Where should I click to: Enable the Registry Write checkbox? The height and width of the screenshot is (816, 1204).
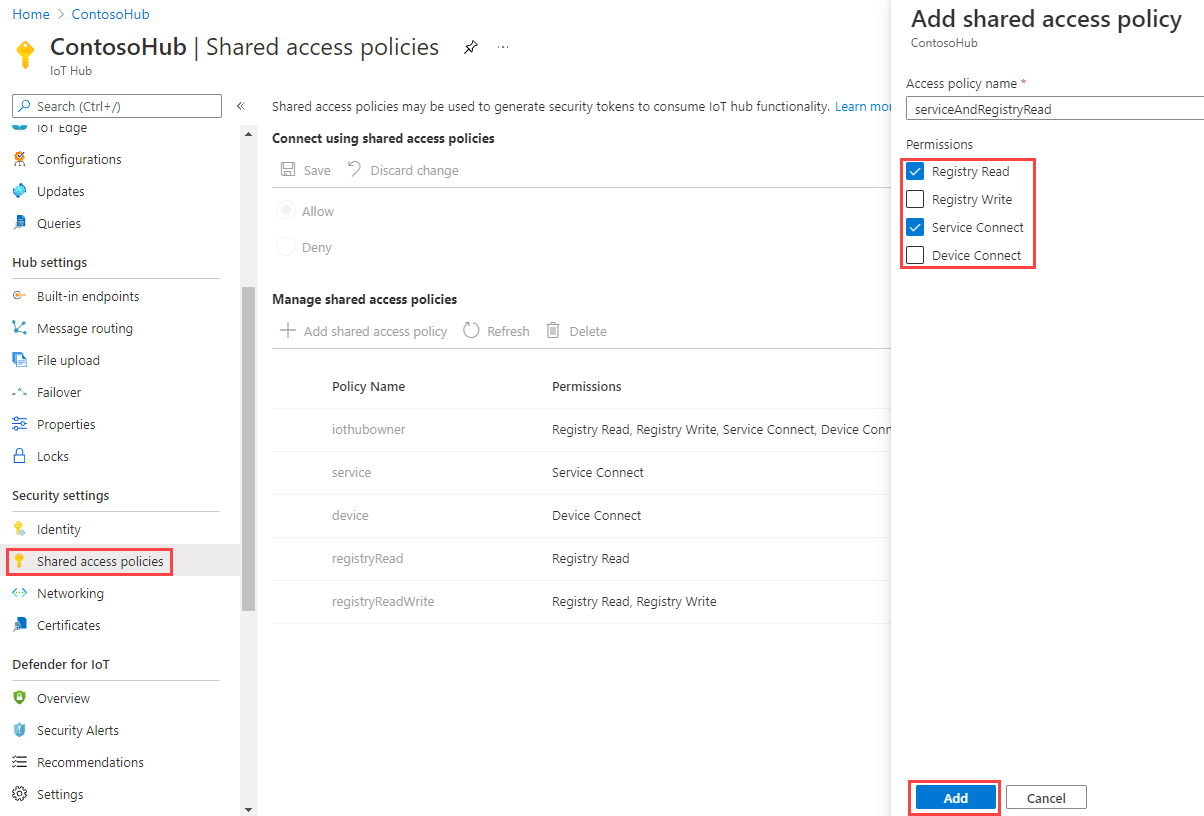(x=915, y=199)
